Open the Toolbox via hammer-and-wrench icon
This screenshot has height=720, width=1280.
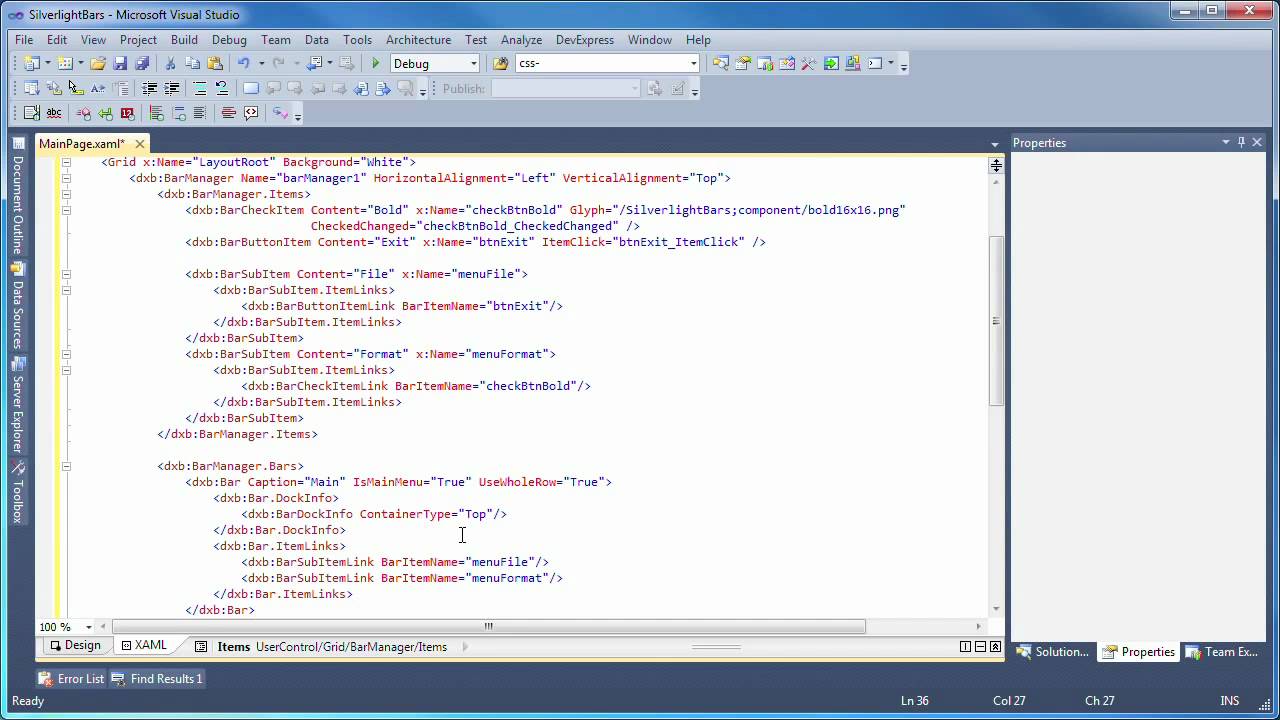click(x=809, y=63)
